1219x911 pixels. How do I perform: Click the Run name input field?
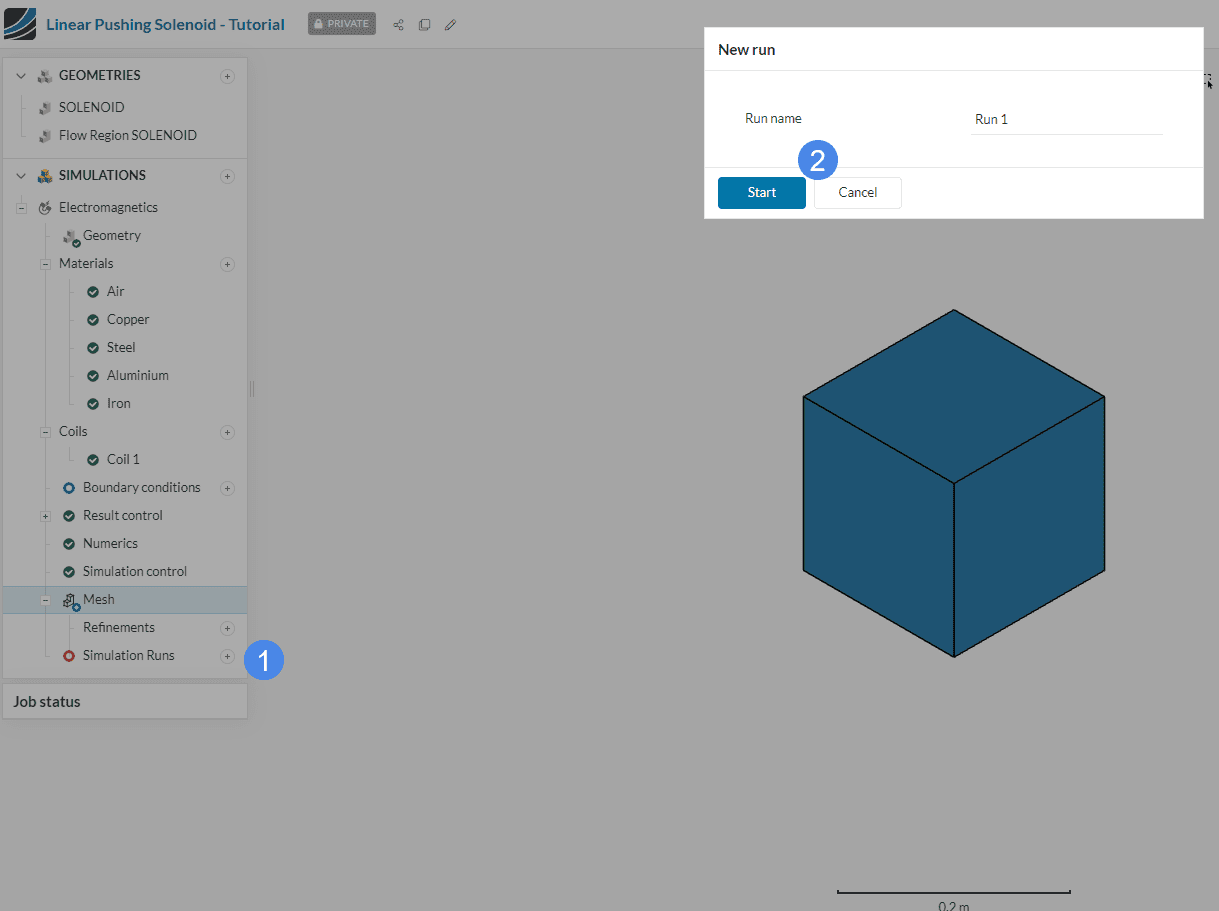pyautogui.click(x=1065, y=119)
